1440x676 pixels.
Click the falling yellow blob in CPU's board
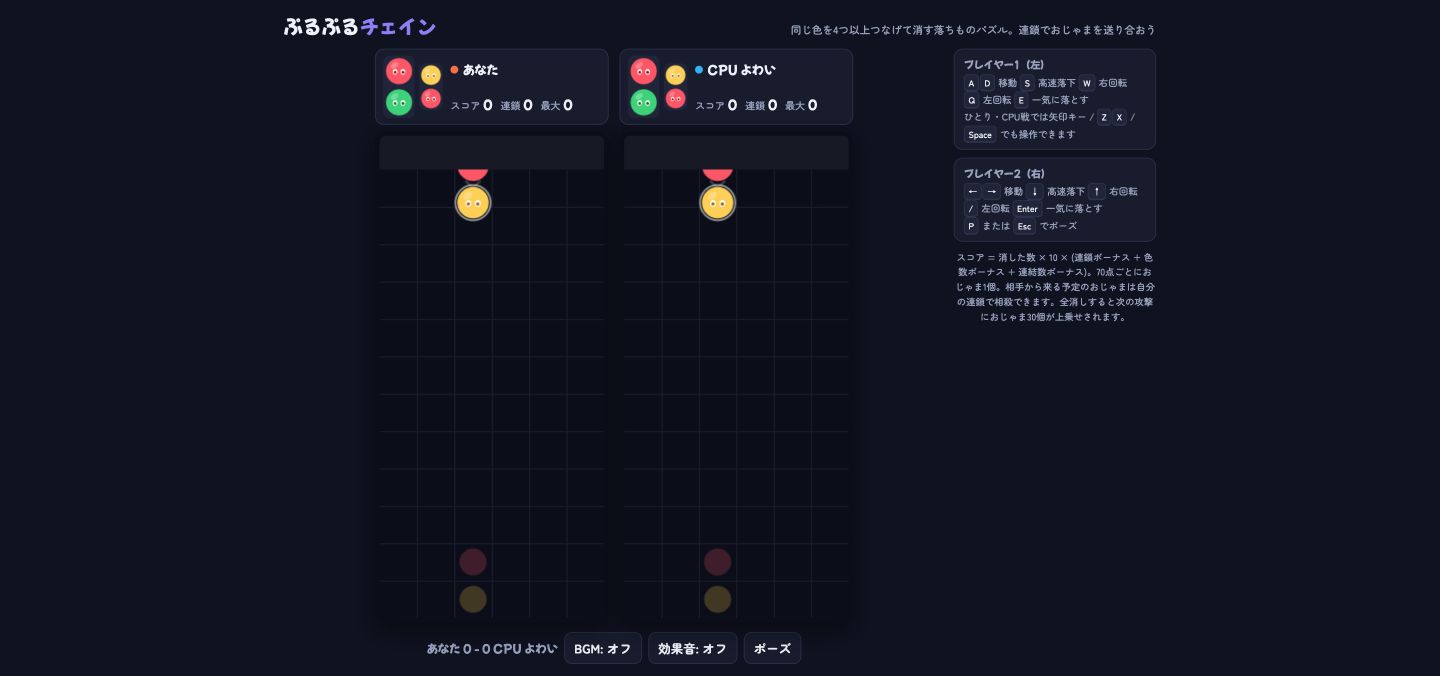click(x=717, y=203)
